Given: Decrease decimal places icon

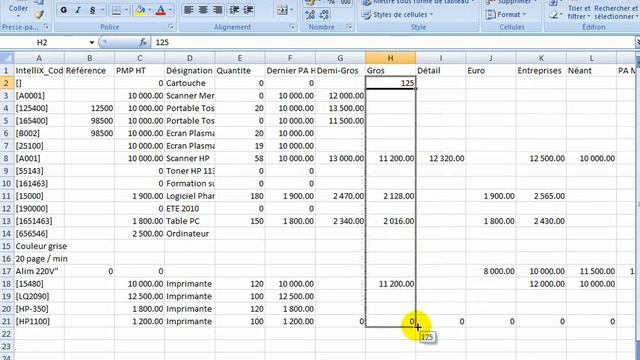Looking at the screenshot, I should click(x=324, y=15).
